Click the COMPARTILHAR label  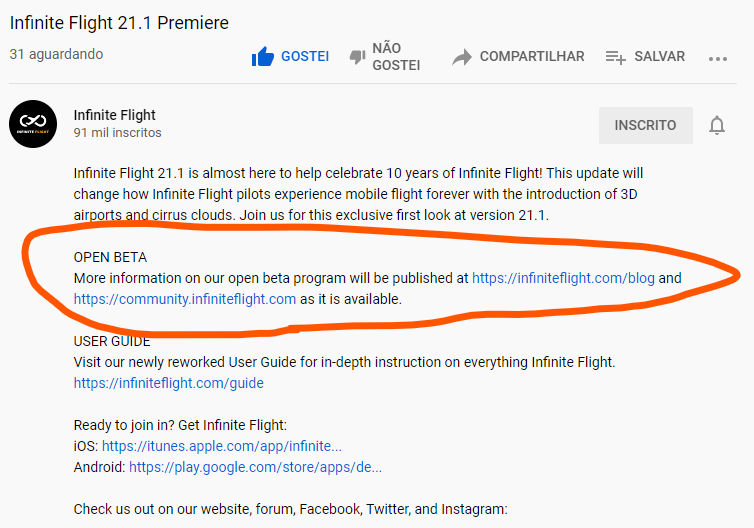tap(532, 57)
